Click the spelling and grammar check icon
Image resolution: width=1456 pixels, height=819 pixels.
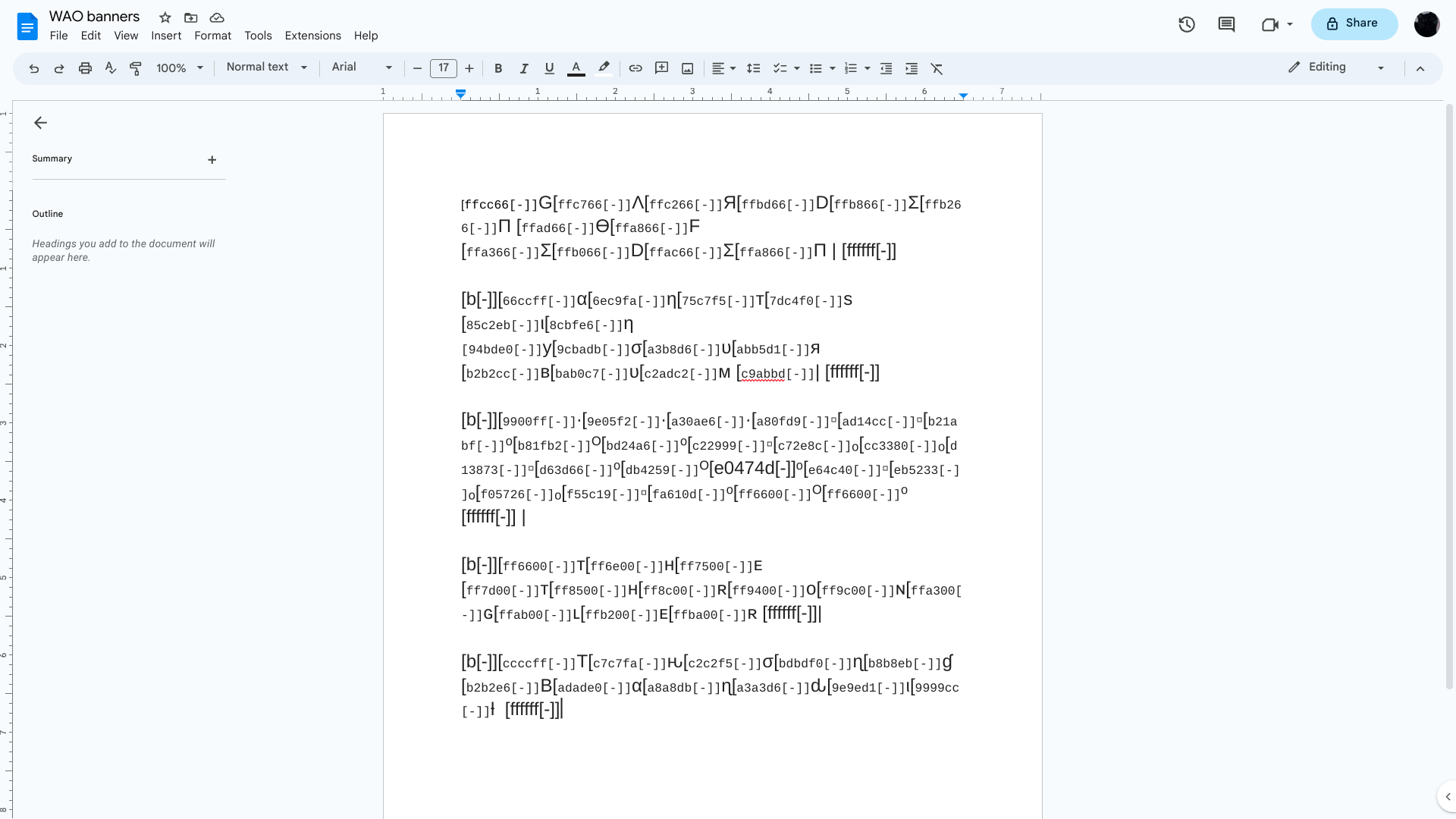pyautogui.click(x=111, y=68)
